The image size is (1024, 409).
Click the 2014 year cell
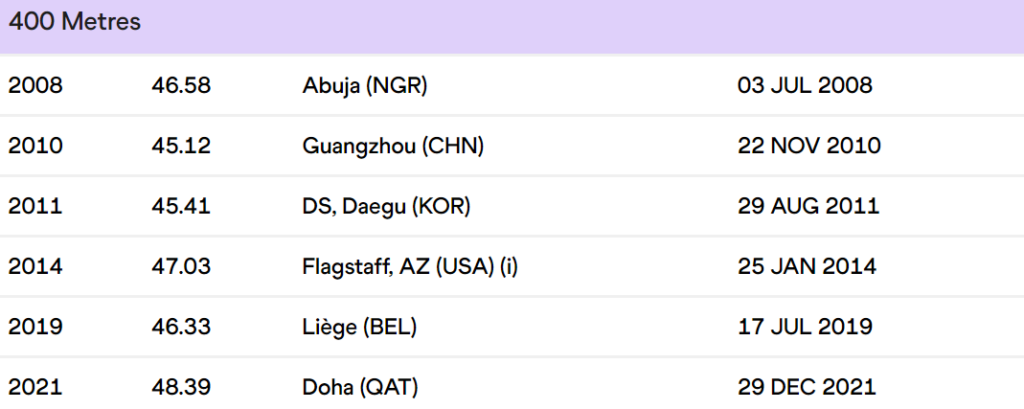pos(35,266)
